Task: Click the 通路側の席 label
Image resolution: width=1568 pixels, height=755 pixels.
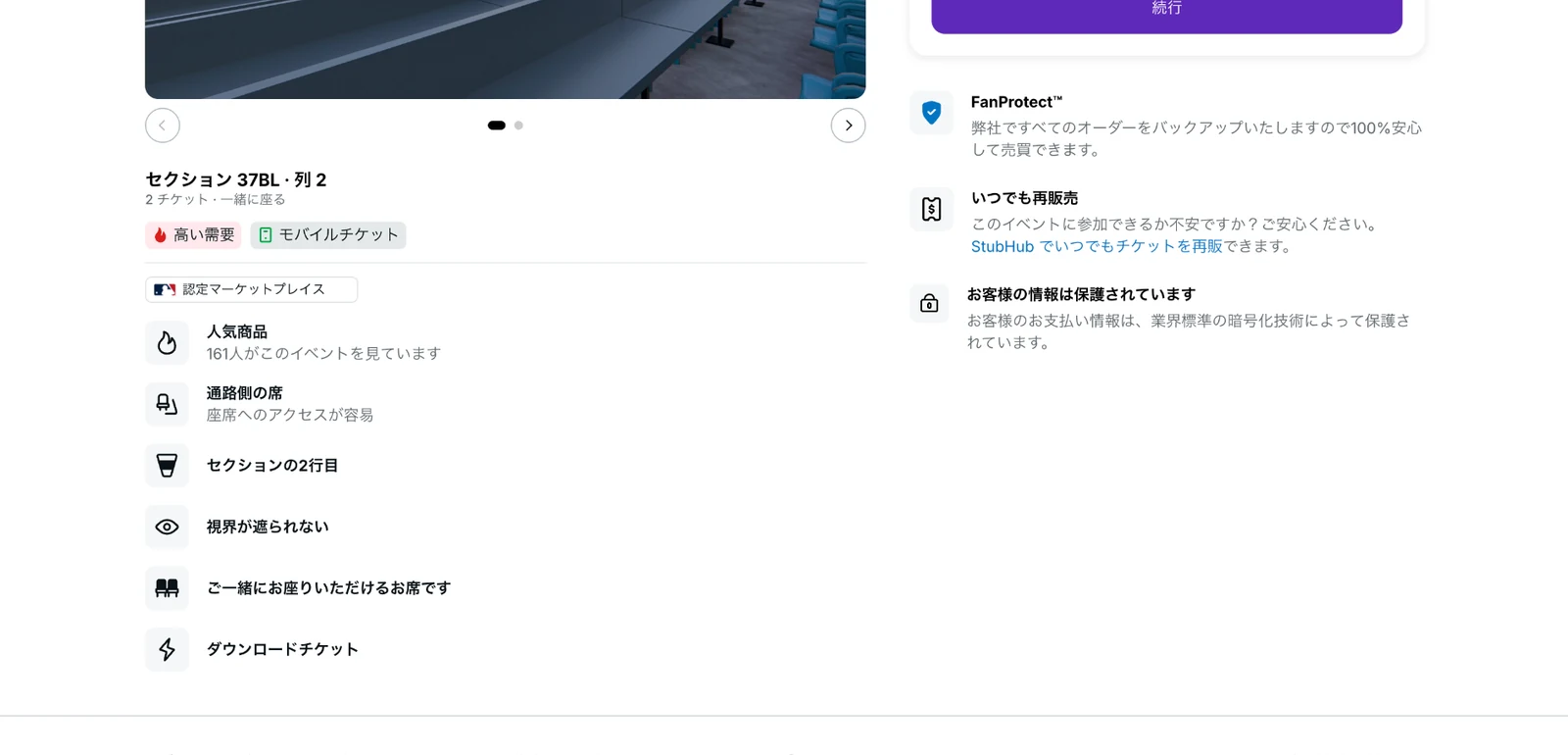Action: coord(244,393)
